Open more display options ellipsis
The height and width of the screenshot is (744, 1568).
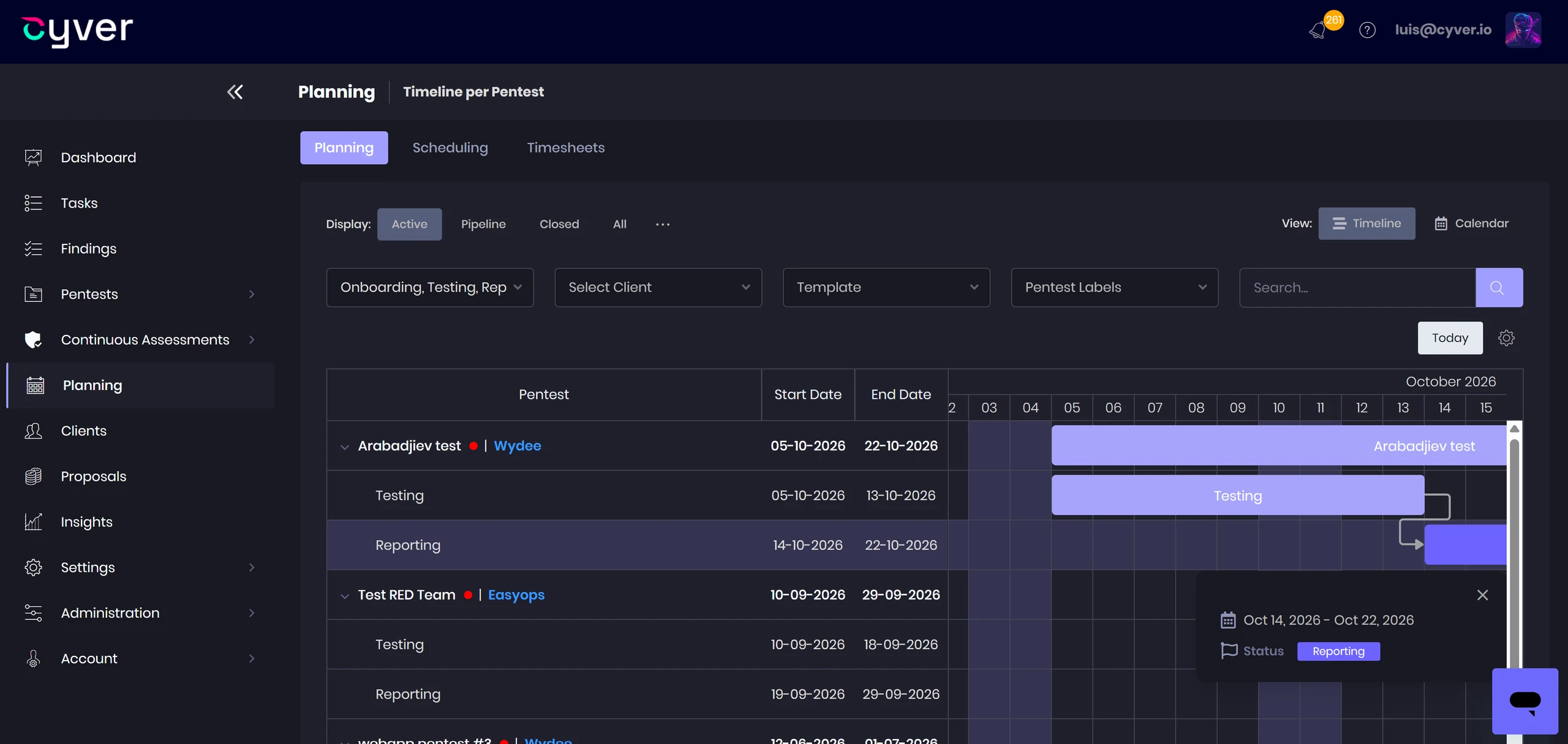662,224
